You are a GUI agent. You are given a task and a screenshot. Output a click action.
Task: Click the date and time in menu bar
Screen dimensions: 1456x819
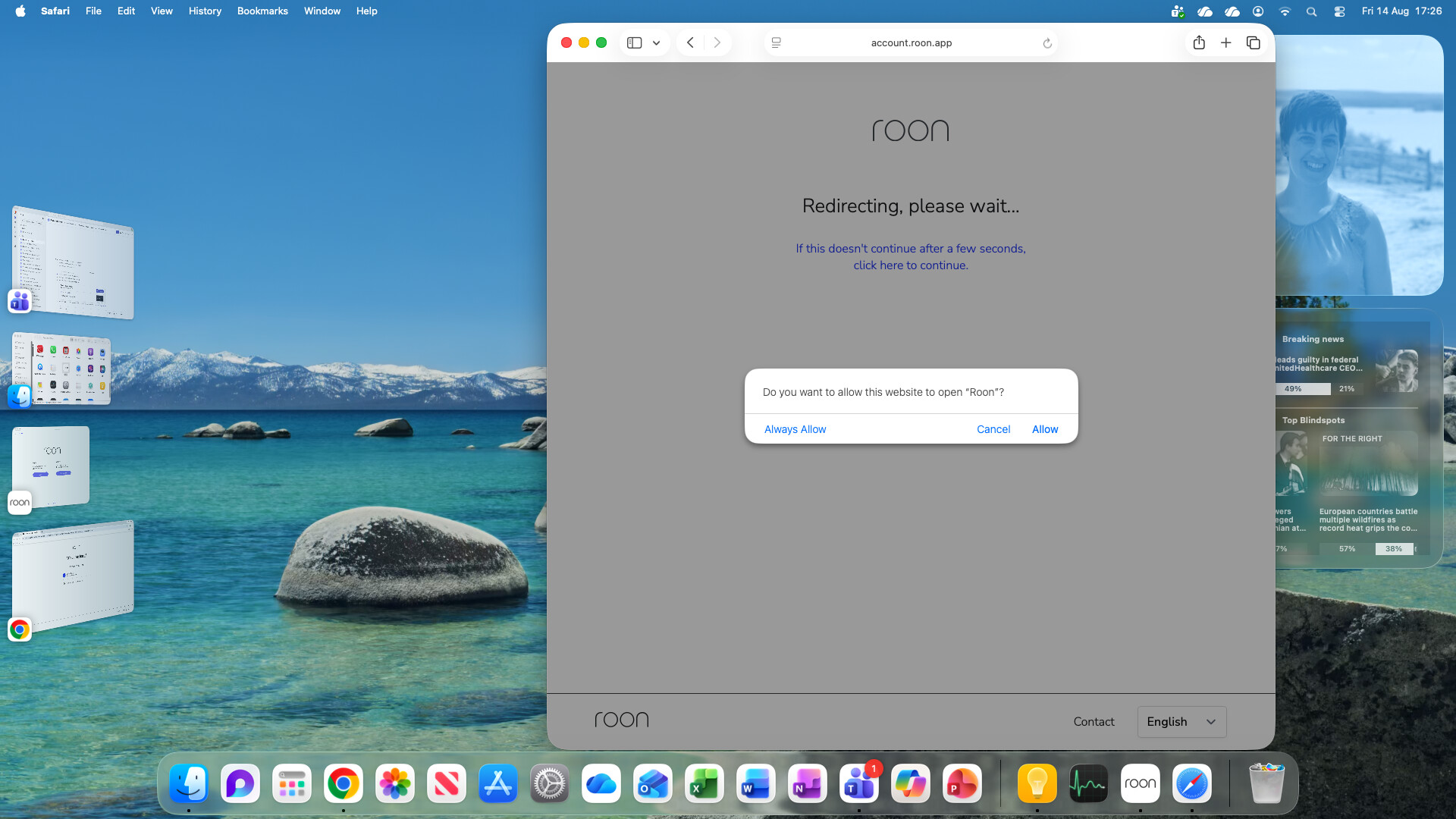click(1401, 11)
